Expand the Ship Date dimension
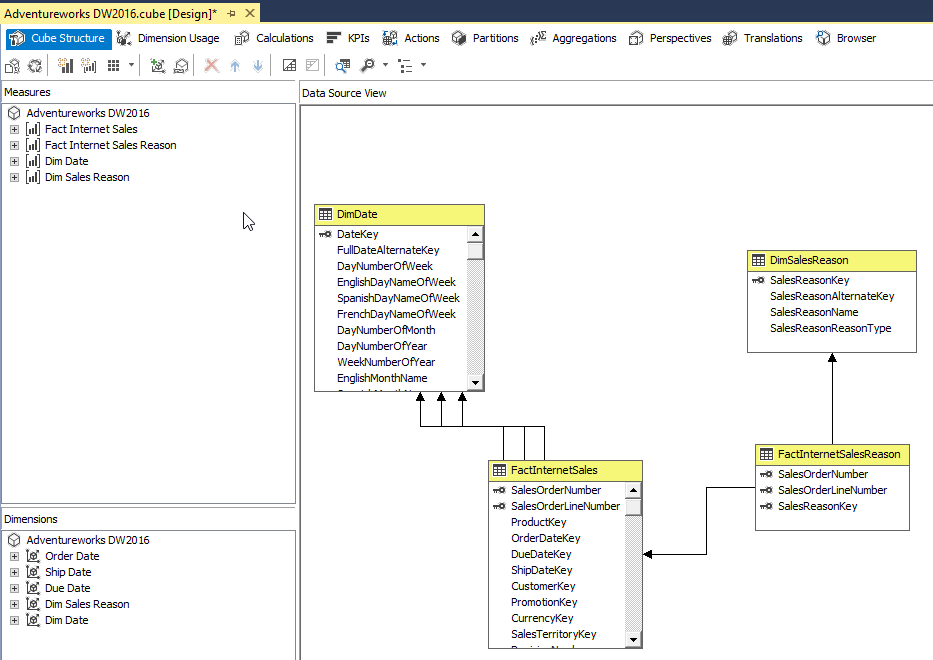 click(x=14, y=573)
